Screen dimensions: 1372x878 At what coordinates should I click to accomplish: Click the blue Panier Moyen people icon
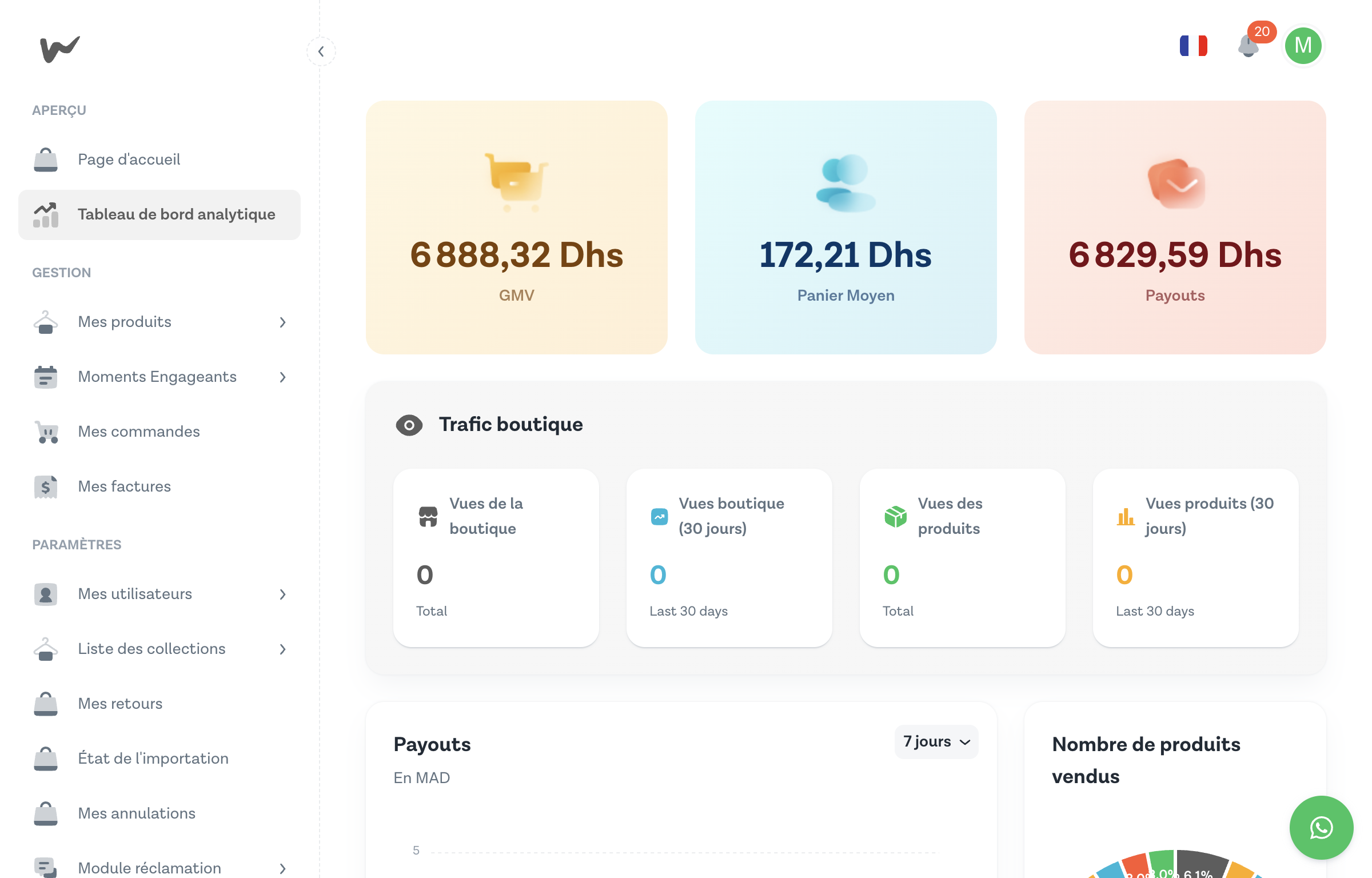(845, 182)
